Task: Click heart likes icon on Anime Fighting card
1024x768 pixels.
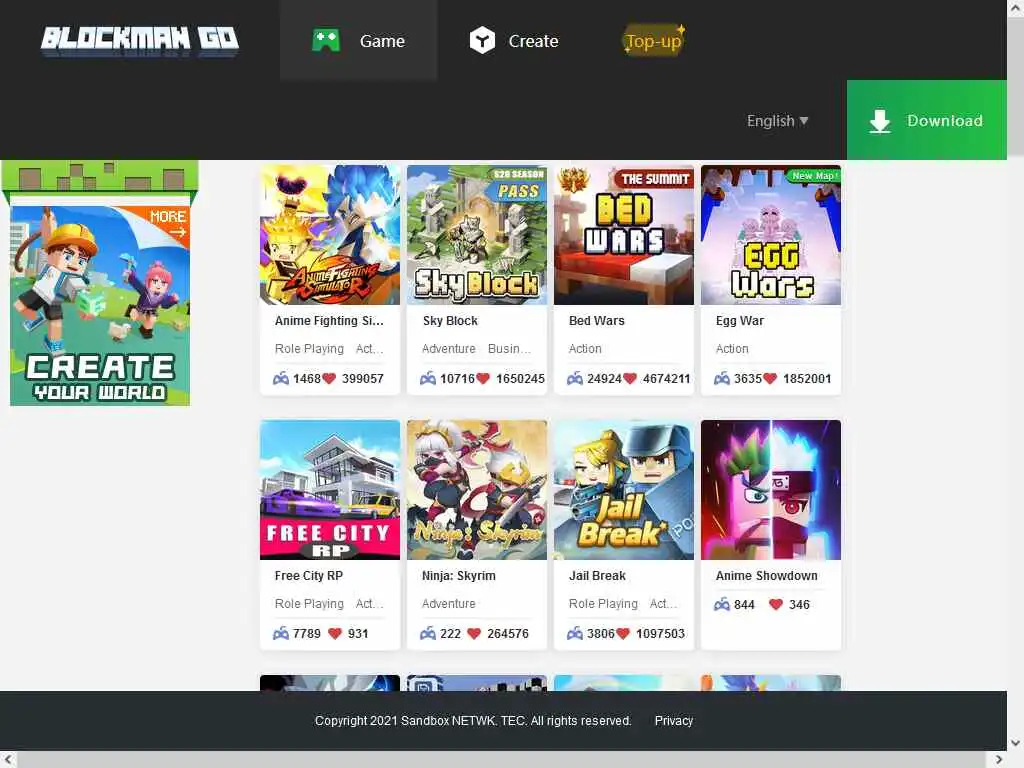Action: [x=329, y=378]
